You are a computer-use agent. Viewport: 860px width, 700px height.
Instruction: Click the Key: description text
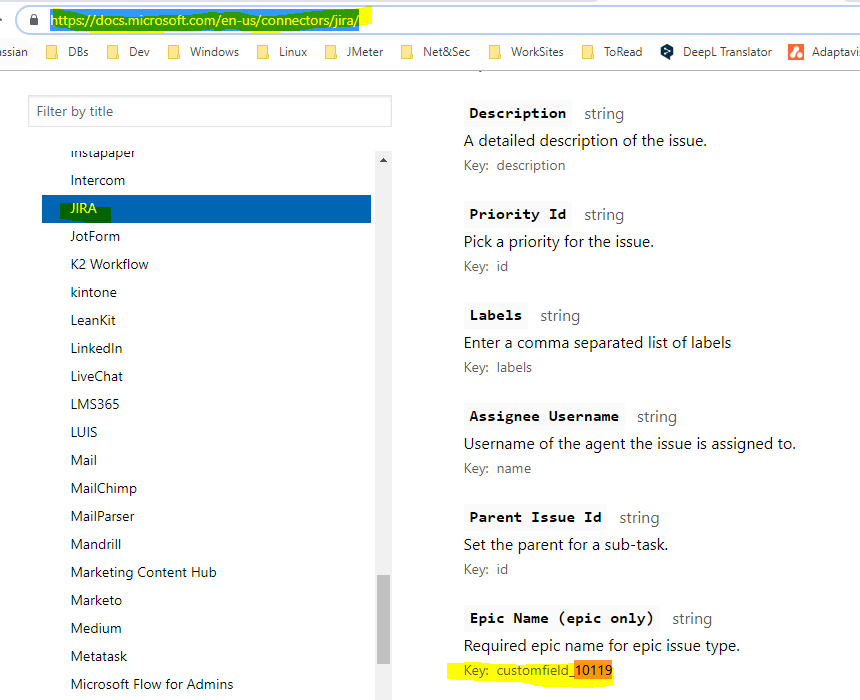pos(514,166)
